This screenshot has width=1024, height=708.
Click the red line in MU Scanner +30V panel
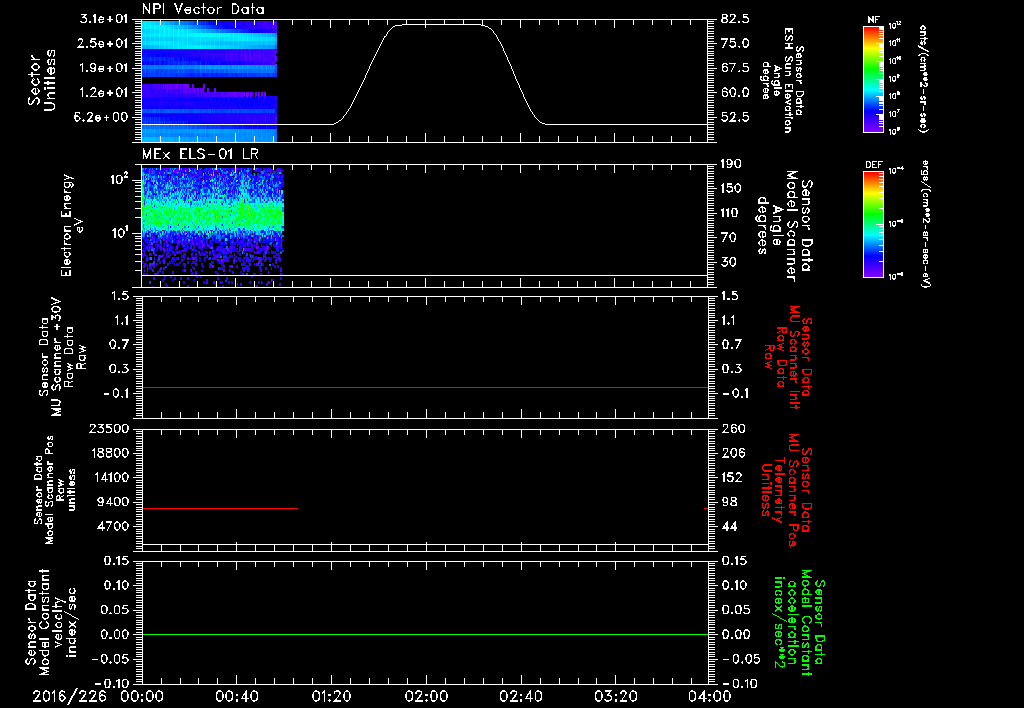point(424,387)
